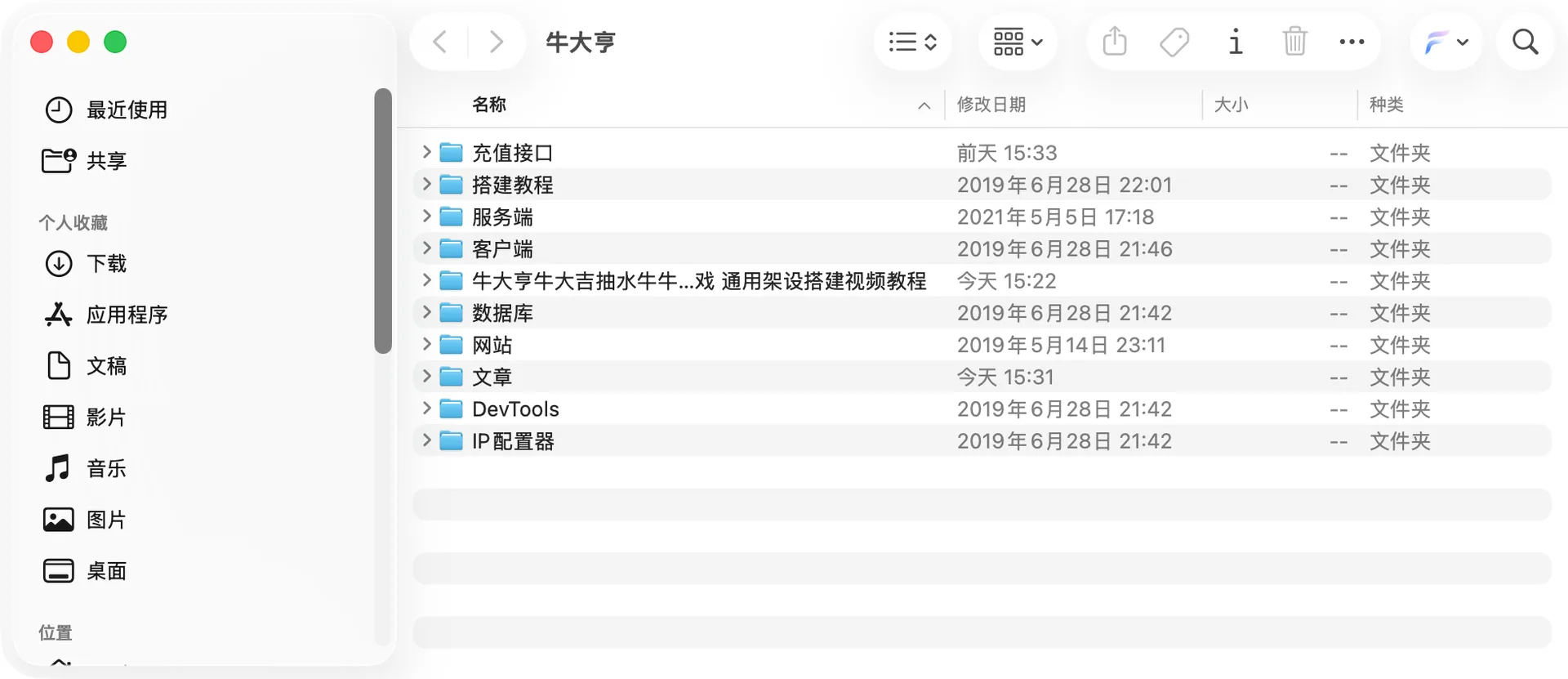The image size is (1568, 679).
Task: Select the 文章 folder row
Action: click(x=982, y=377)
